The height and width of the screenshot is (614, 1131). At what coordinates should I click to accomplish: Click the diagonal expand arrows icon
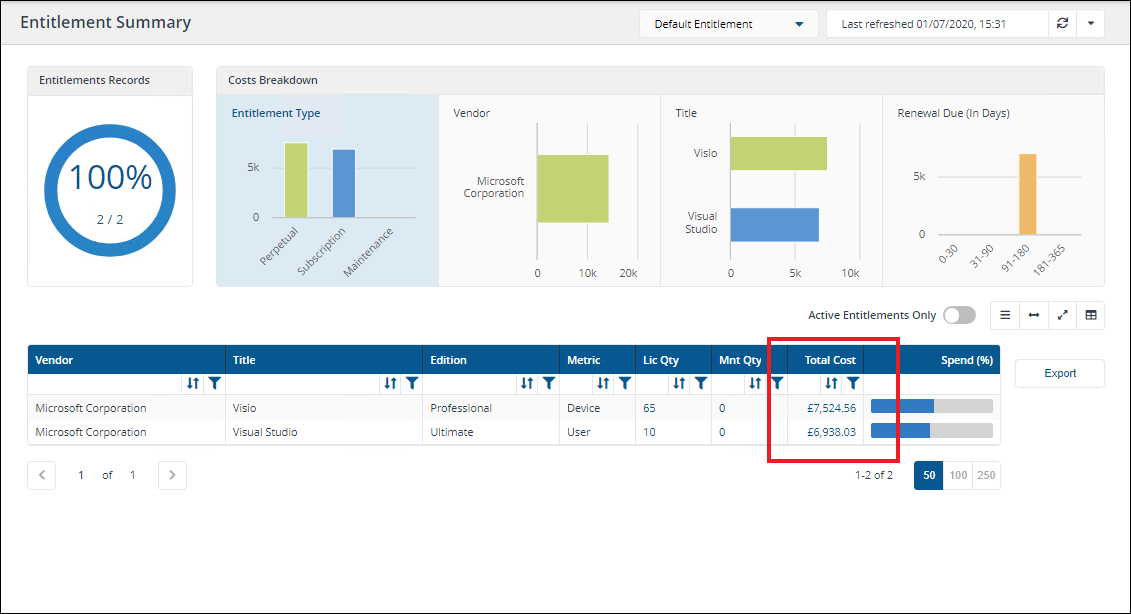(x=1062, y=315)
